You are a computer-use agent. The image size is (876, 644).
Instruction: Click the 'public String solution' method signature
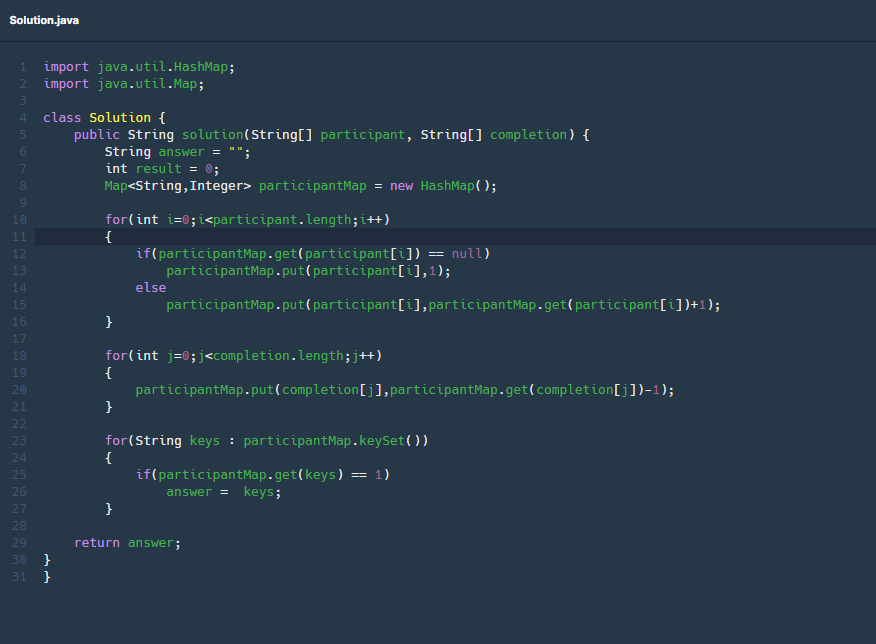tap(331, 135)
